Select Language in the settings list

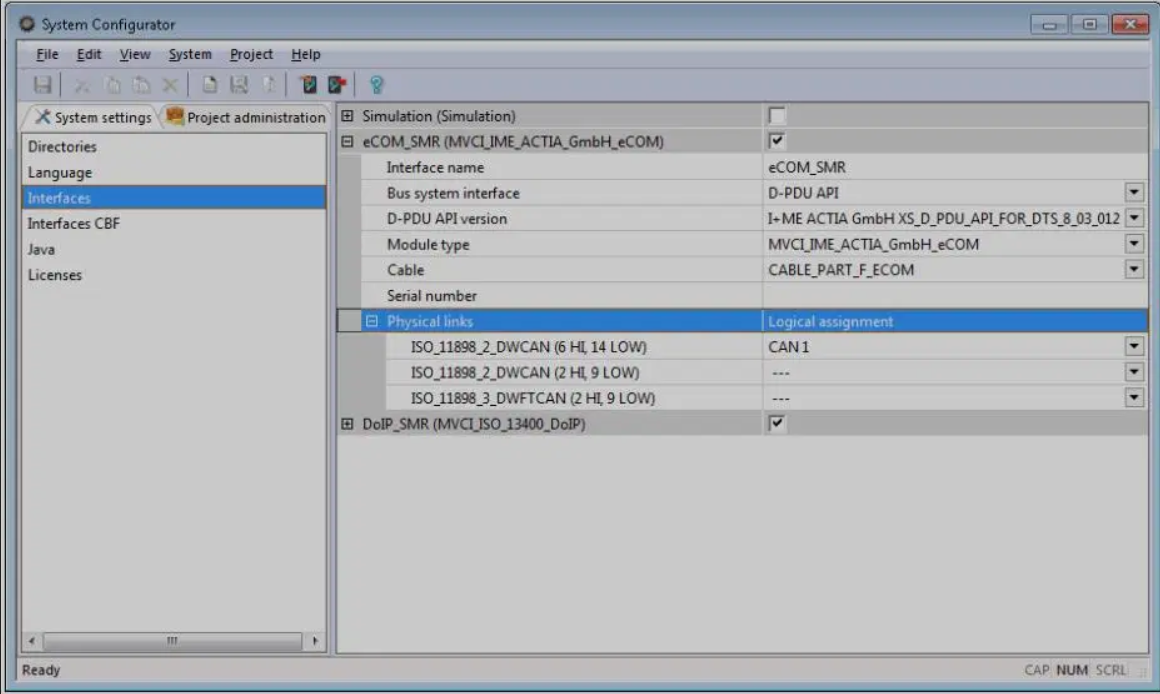tap(174, 172)
